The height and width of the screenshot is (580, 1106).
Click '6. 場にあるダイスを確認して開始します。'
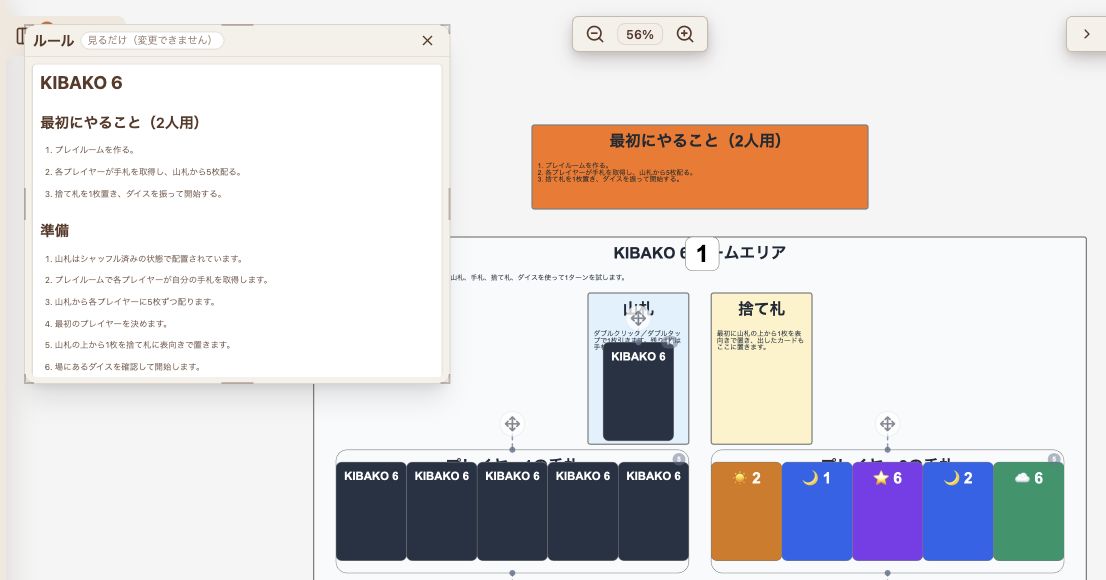pos(123,366)
